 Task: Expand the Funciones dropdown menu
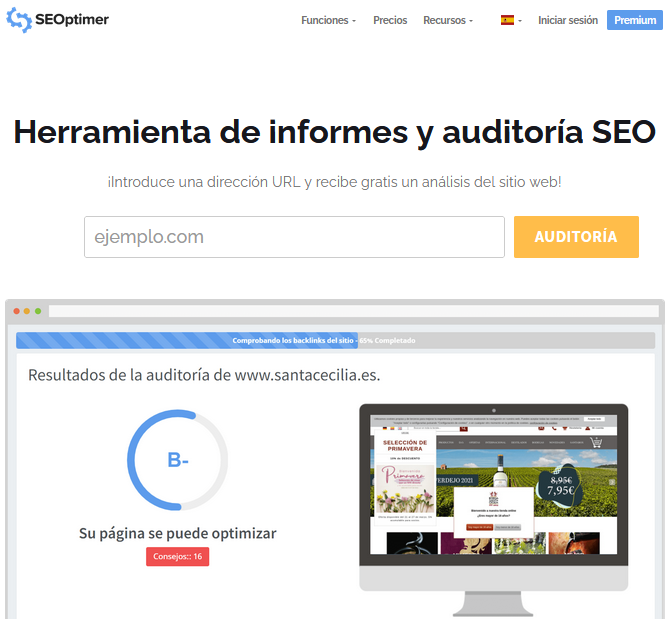[328, 20]
